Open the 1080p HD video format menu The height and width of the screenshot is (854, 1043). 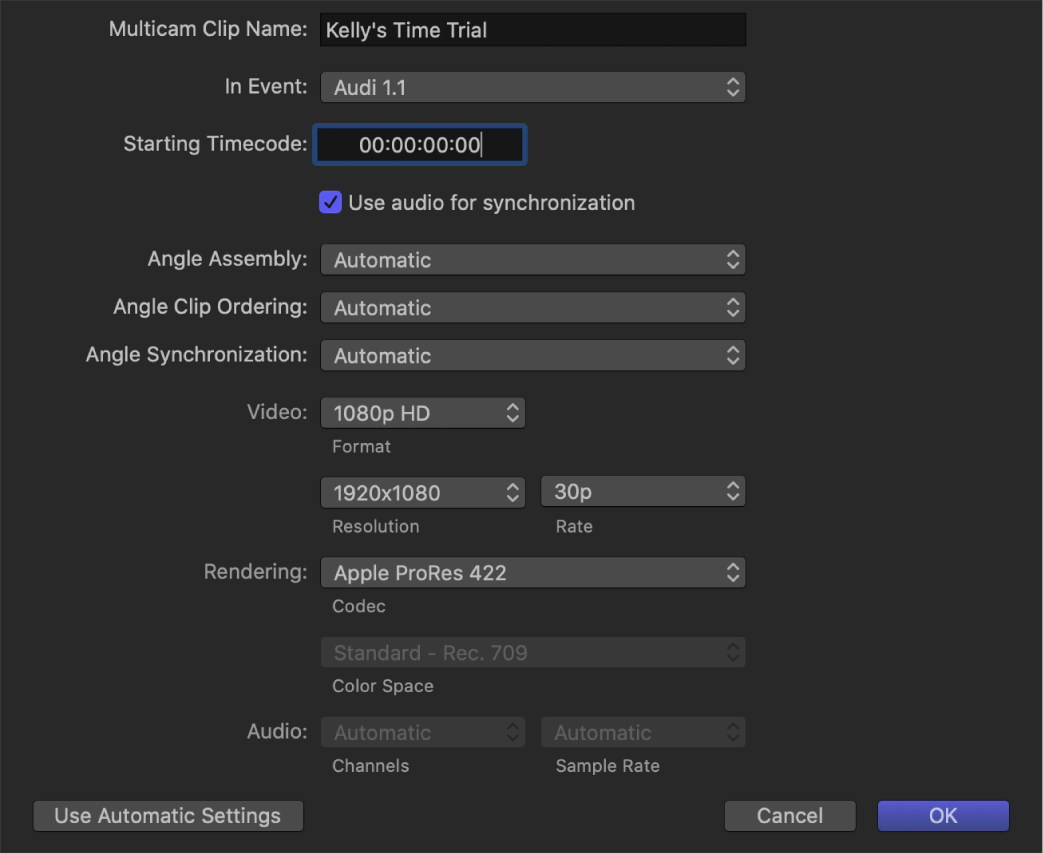[x=422, y=412]
